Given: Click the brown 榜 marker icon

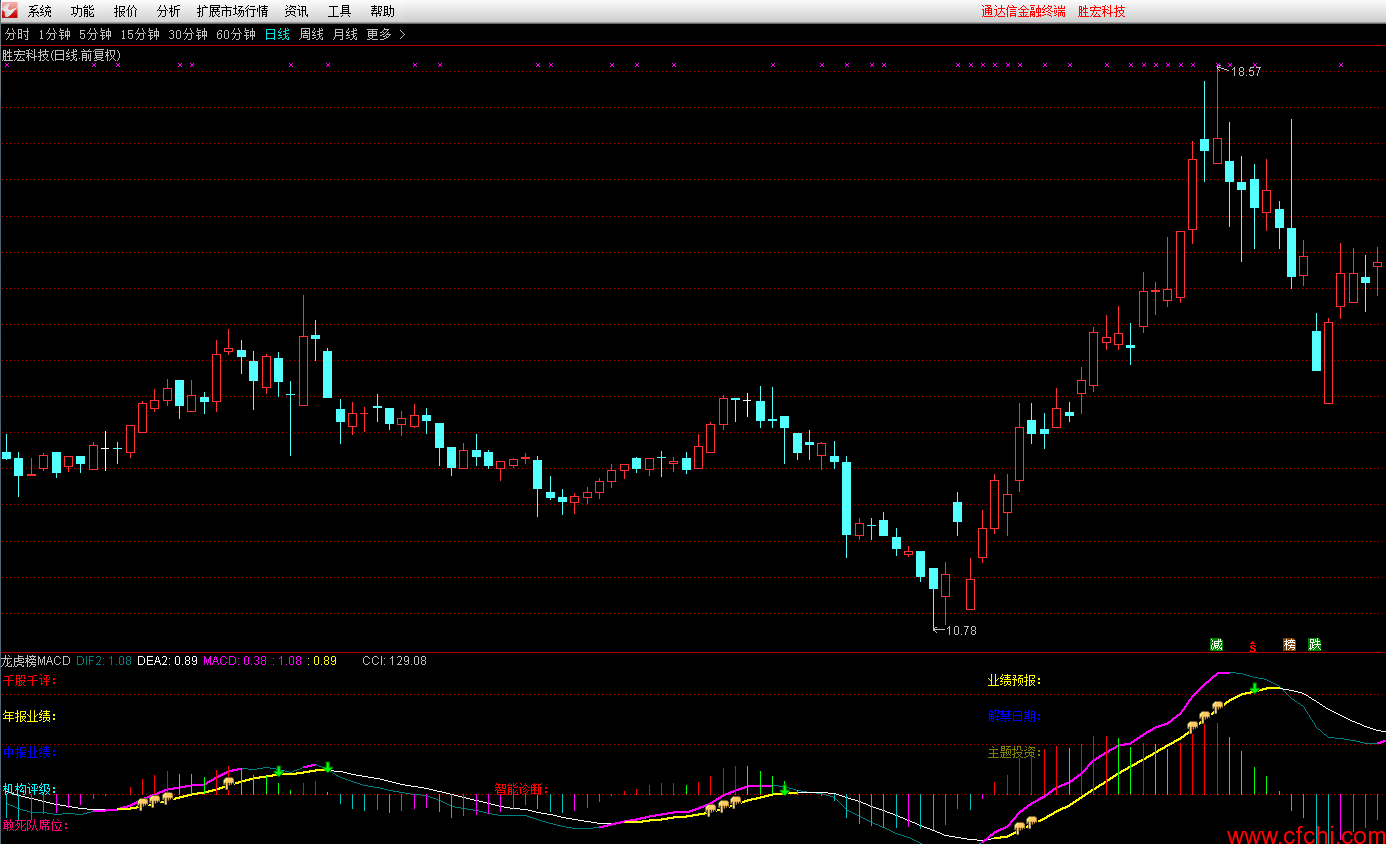Looking at the screenshot, I should [x=1289, y=644].
